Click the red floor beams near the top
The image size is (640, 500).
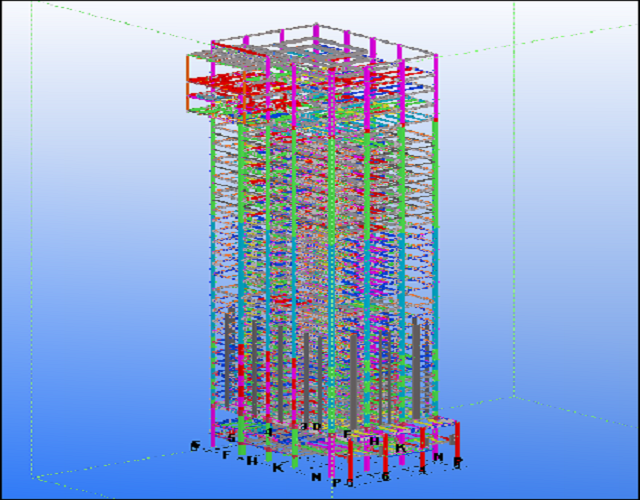pyautogui.click(x=240, y=80)
